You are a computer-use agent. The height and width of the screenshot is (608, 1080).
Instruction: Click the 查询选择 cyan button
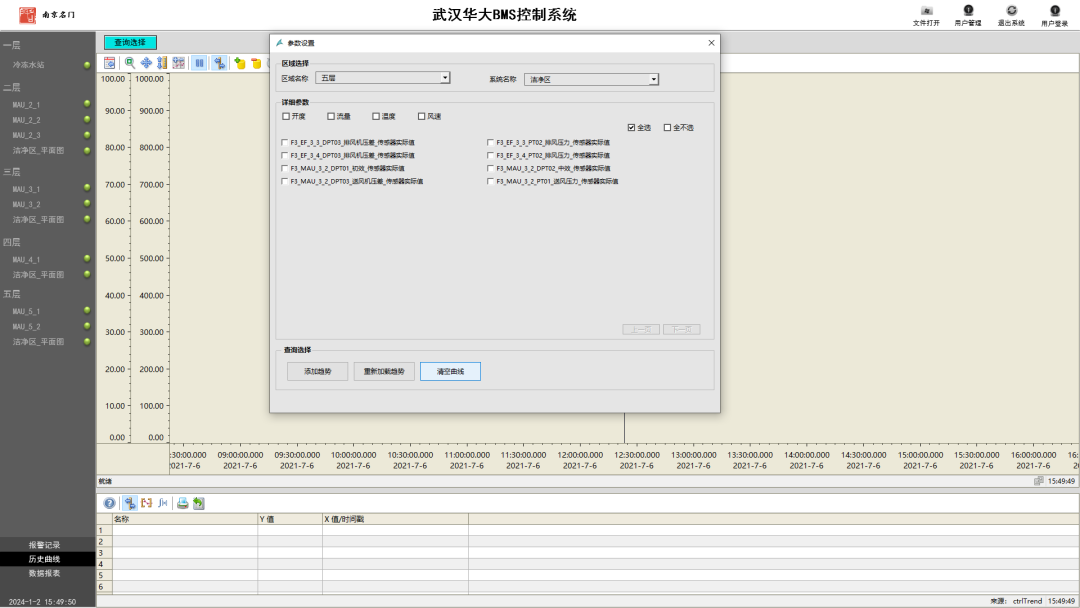coord(130,43)
